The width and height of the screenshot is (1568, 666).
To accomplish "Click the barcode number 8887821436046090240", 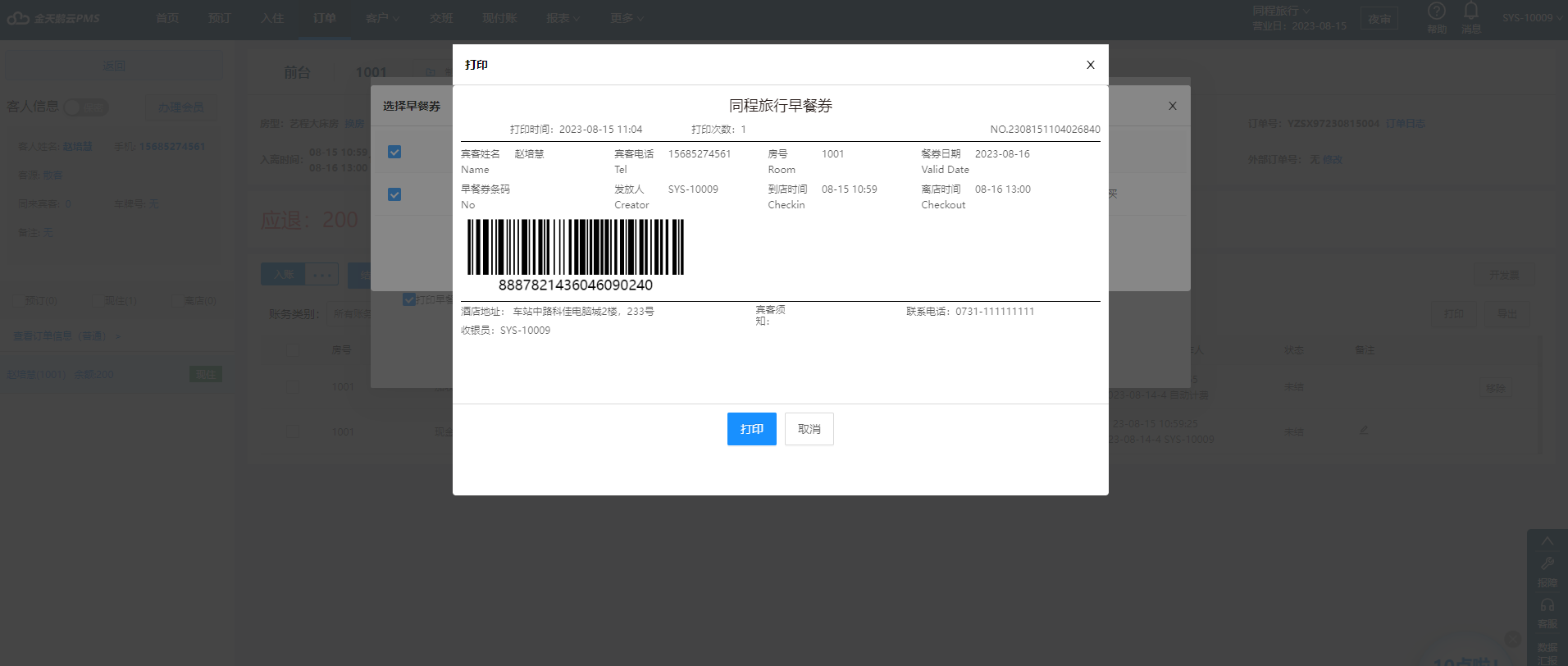I will click(x=576, y=285).
